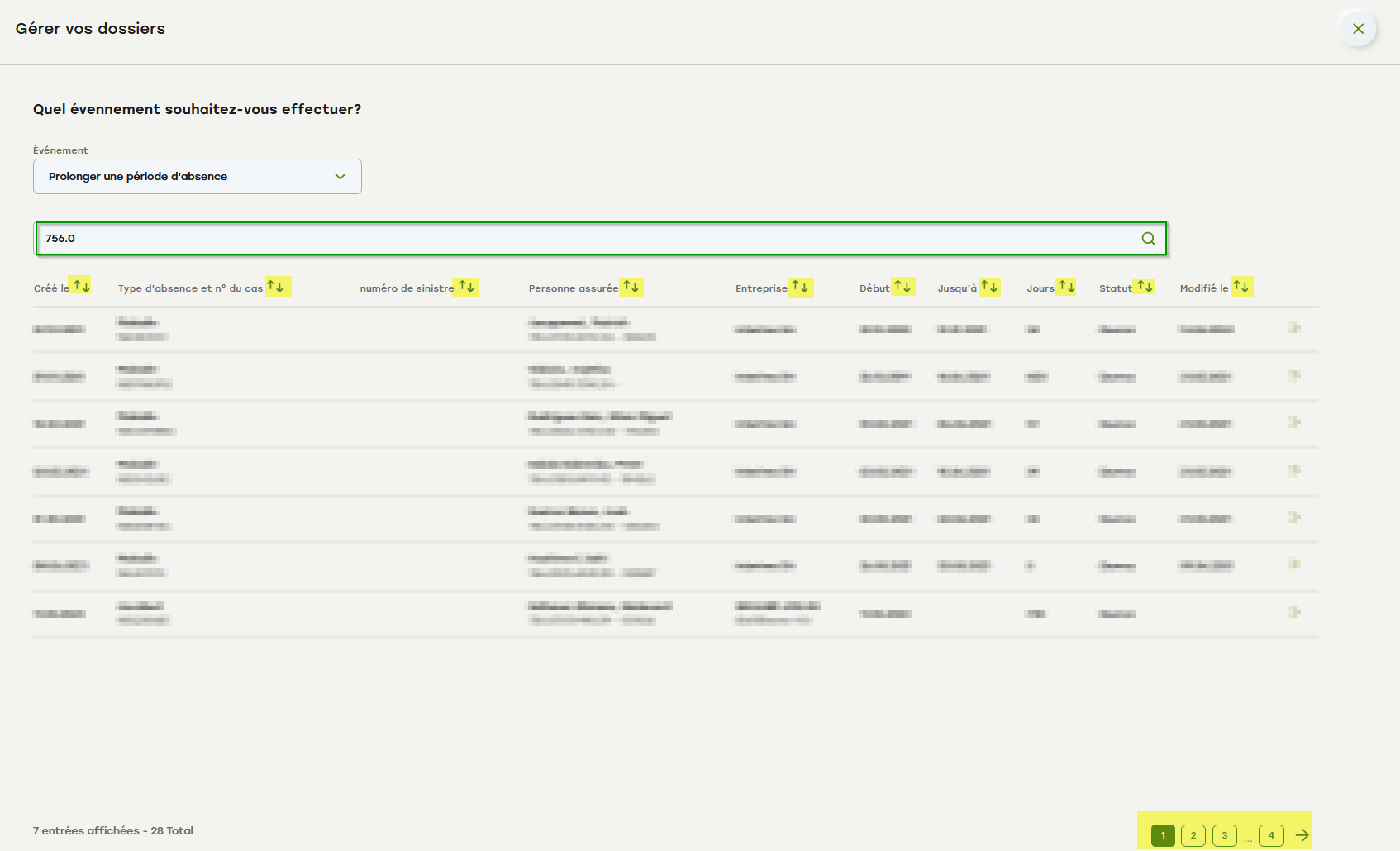Click the search field containing 756.0

[579, 239]
